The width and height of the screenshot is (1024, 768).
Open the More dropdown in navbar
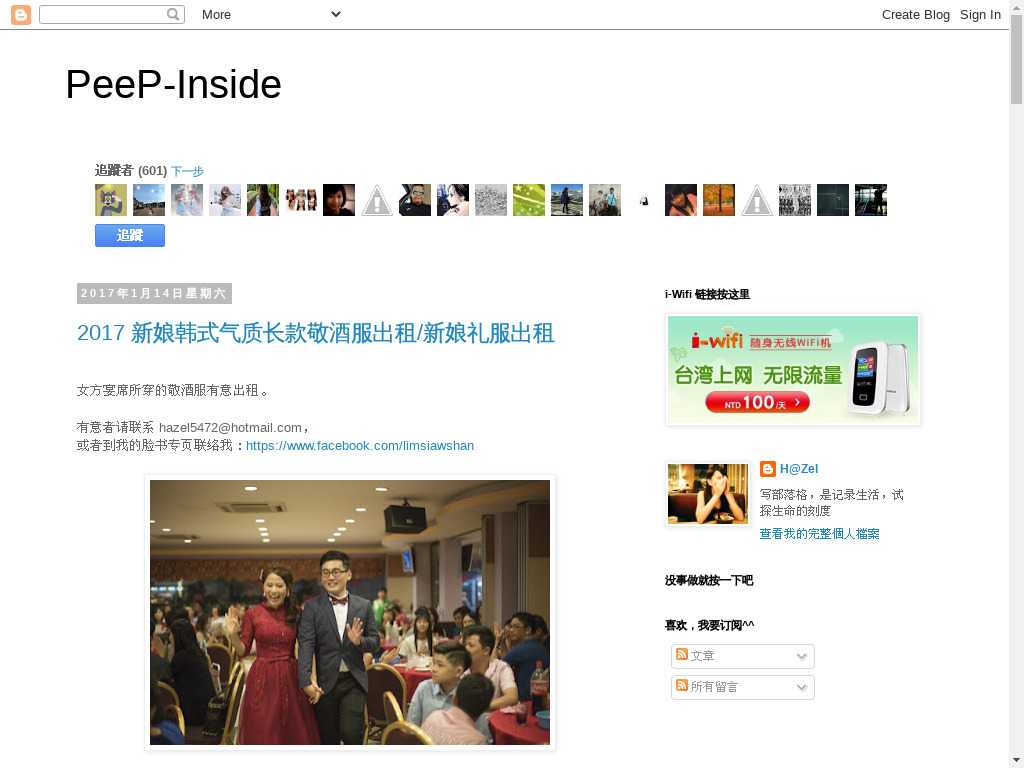point(271,14)
